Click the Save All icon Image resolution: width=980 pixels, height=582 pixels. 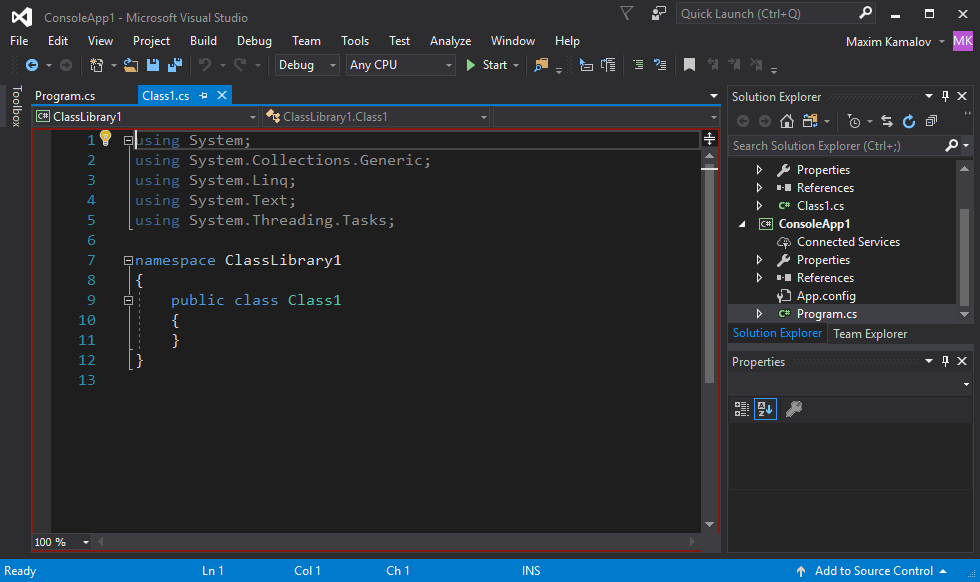(x=175, y=65)
